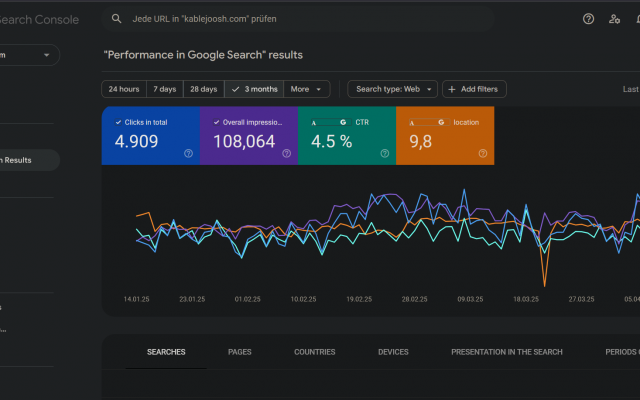
Task: Click 14.01.25 axis date label
Action: 136,299
